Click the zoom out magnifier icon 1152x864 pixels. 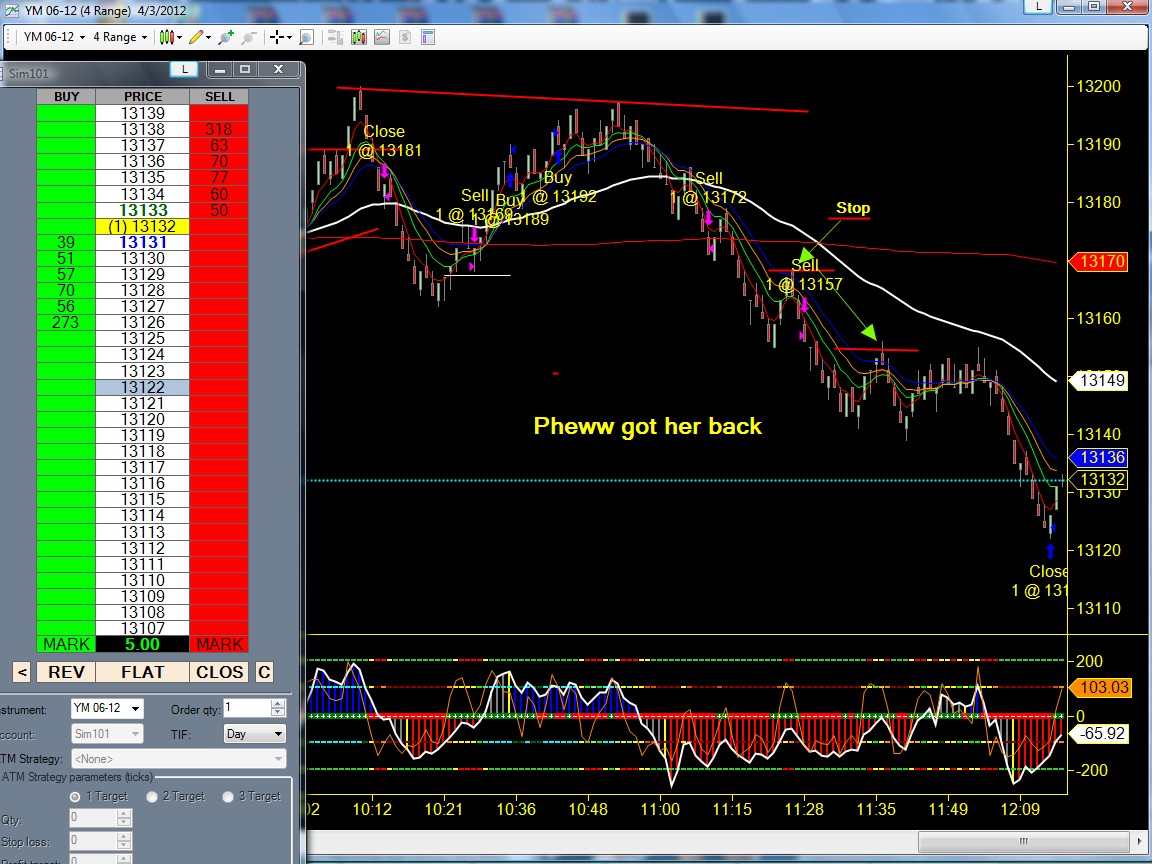point(249,37)
